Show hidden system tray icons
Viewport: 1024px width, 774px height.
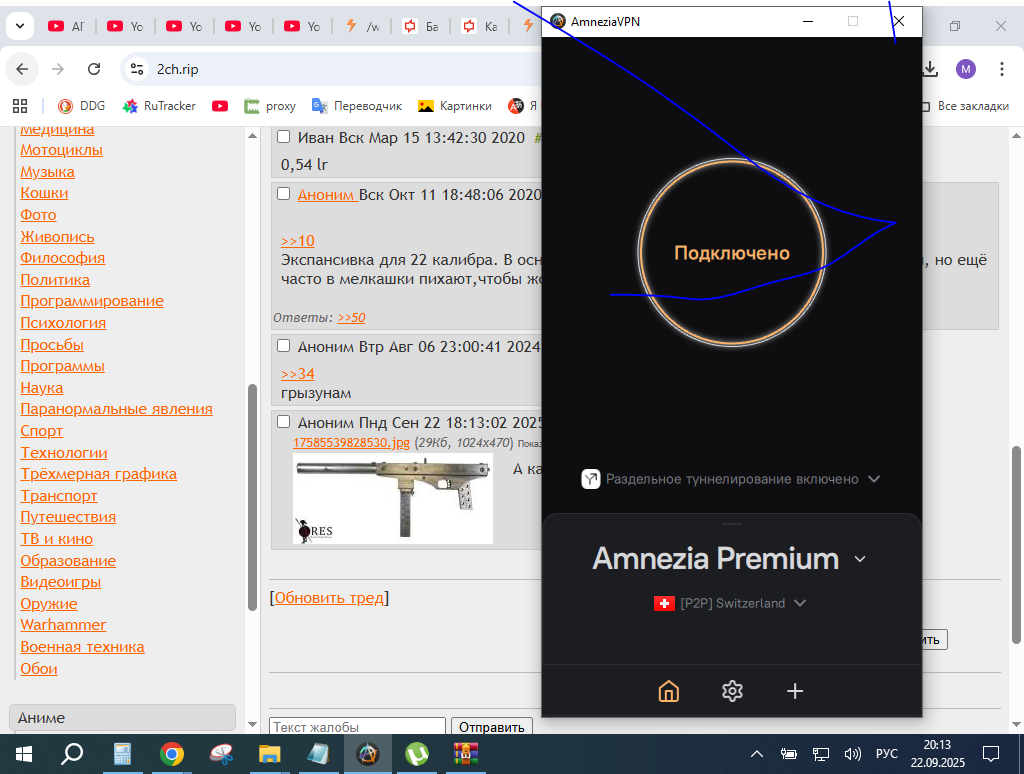coord(757,754)
